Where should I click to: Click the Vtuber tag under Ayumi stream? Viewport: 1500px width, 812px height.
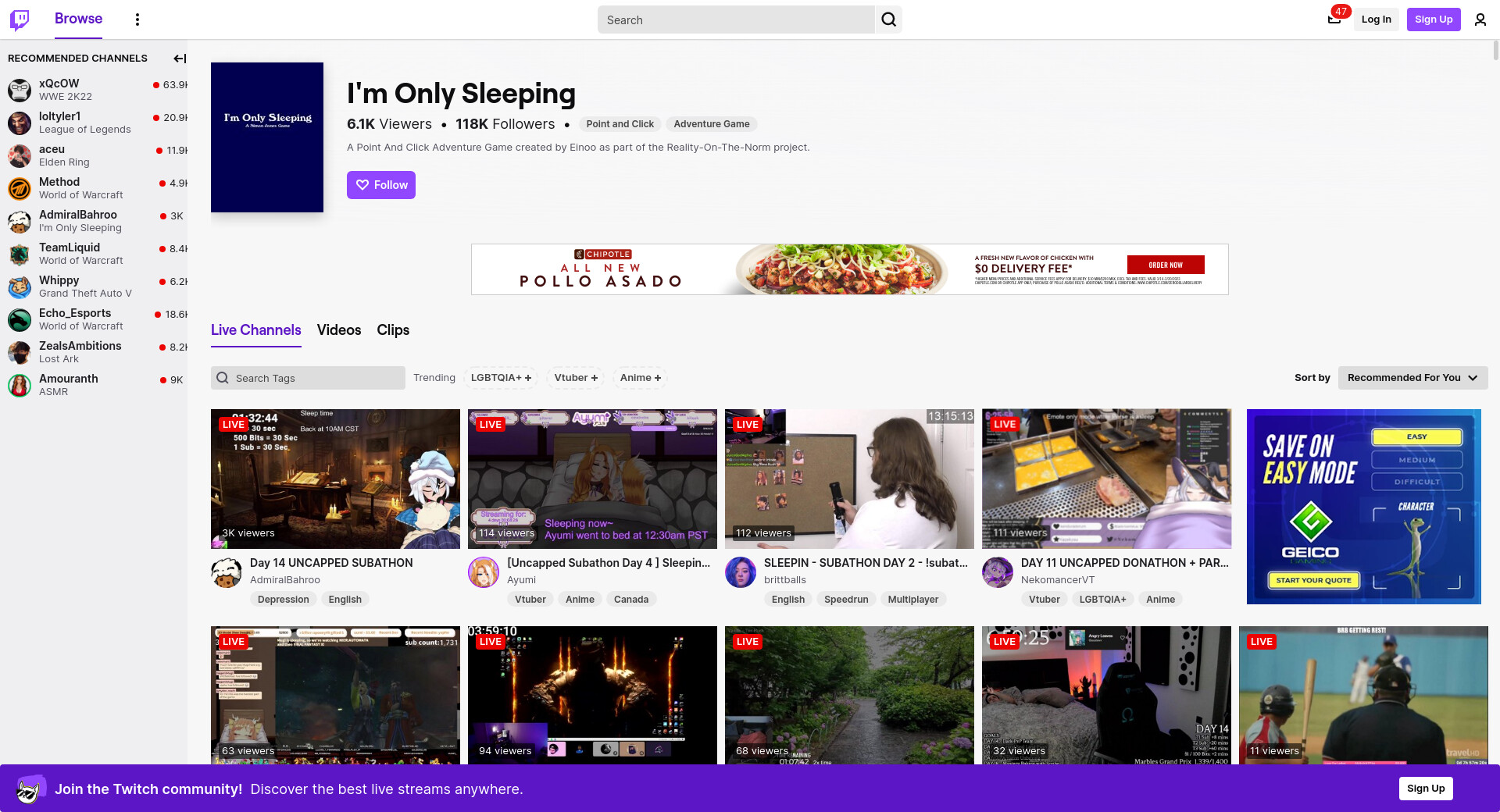(530, 600)
